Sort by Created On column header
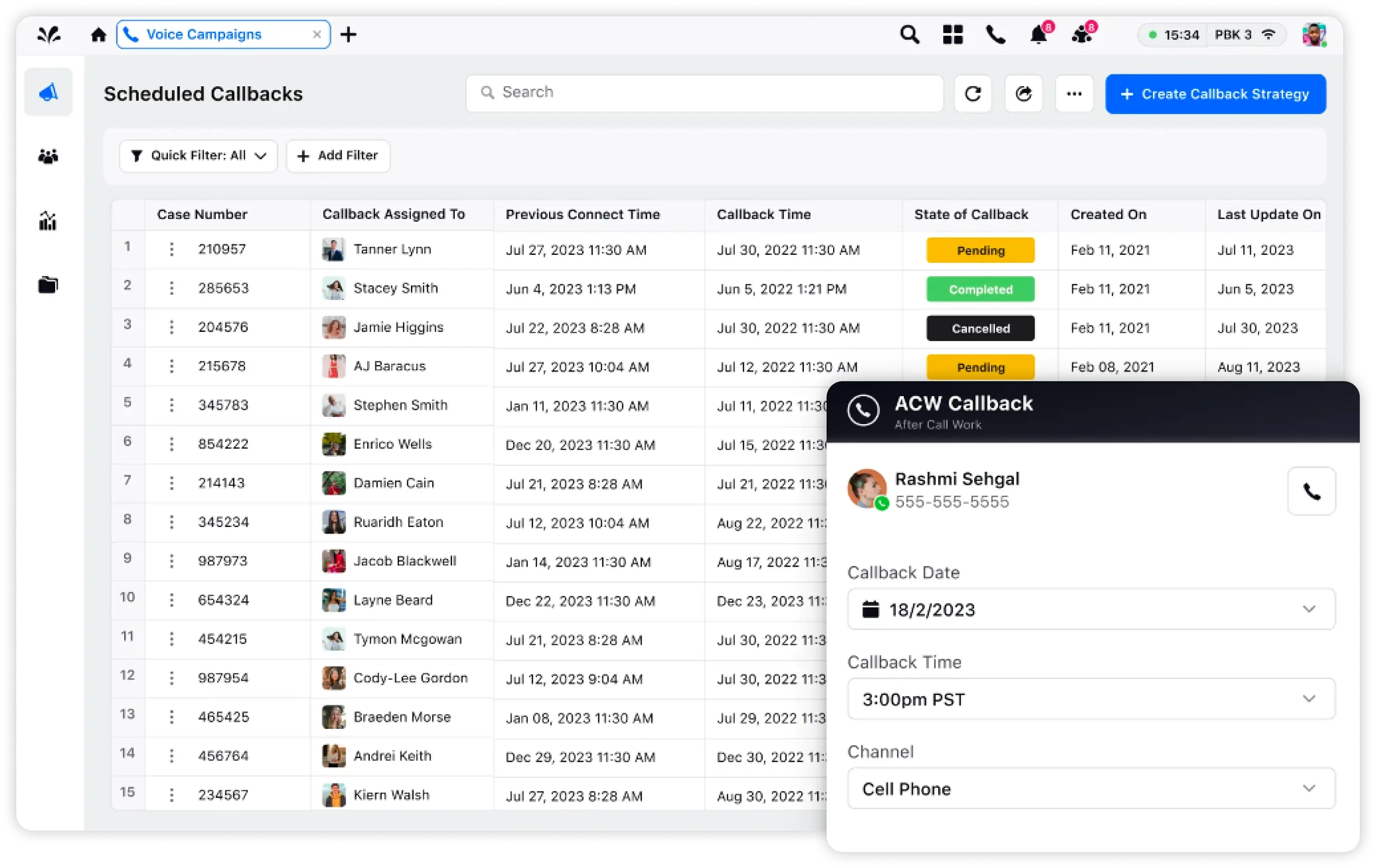This screenshot has width=1376, height=868. (x=1109, y=214)
